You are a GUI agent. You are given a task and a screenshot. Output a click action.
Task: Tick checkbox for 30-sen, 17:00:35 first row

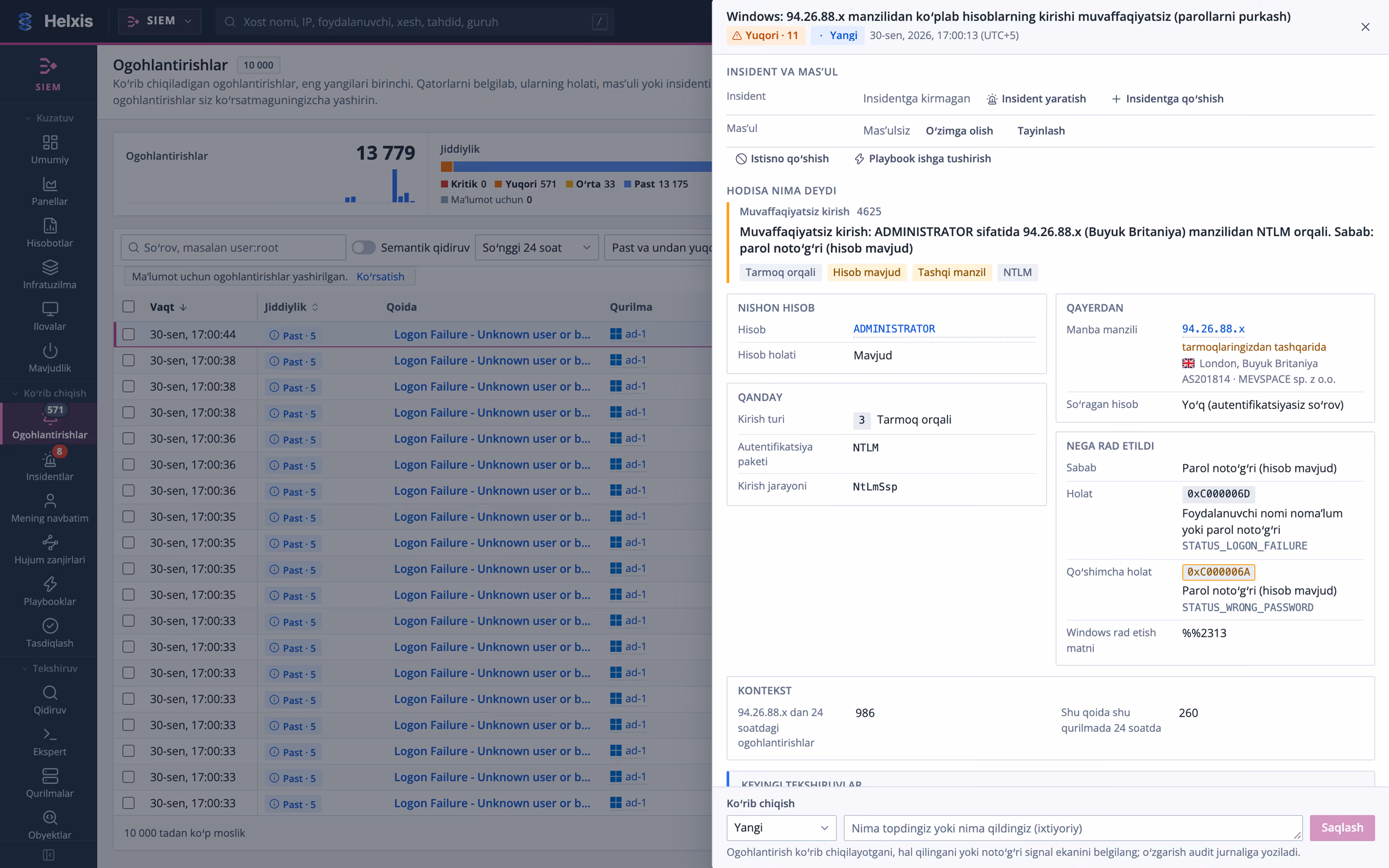click(x=129, y=516)
